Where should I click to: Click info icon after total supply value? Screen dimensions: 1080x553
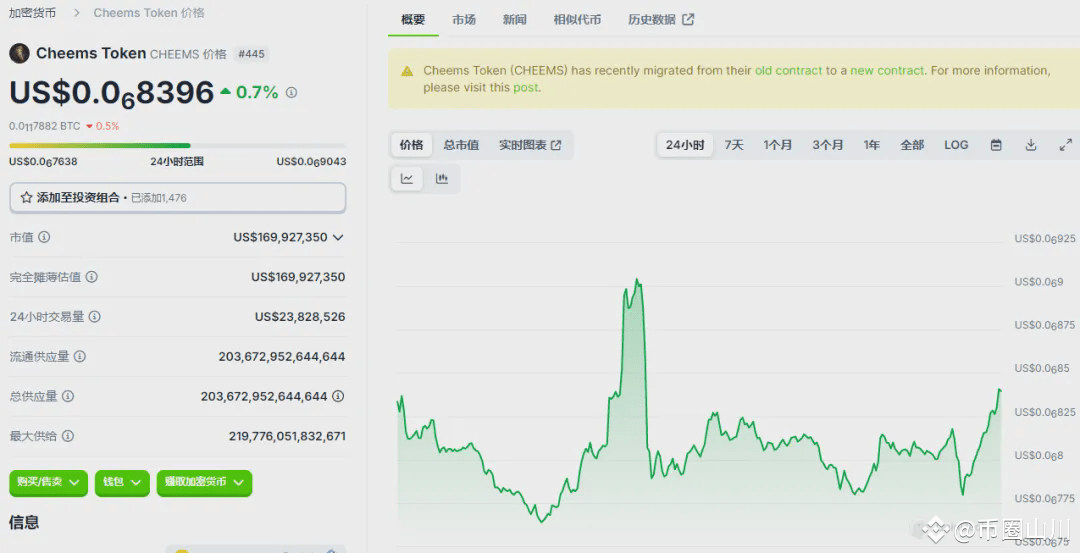pyautogui.click(x=338, y=396)
